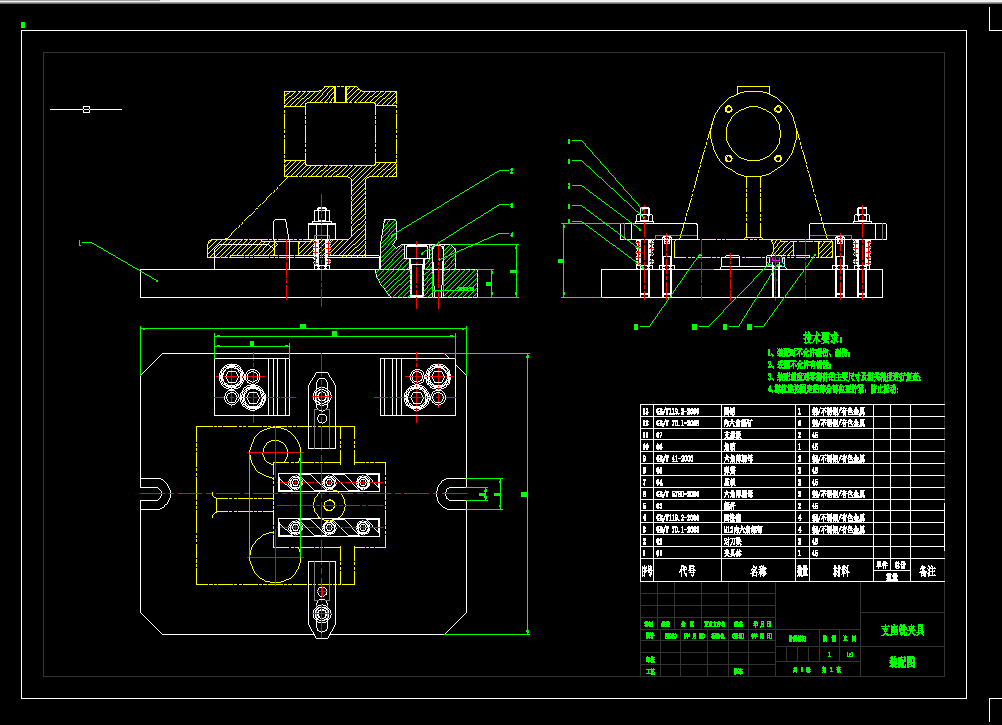The height and width of the screenshot is (725, 1002).
Task: Select the 材料 column header
Action: pyautogui.click(x=841, y=571)
